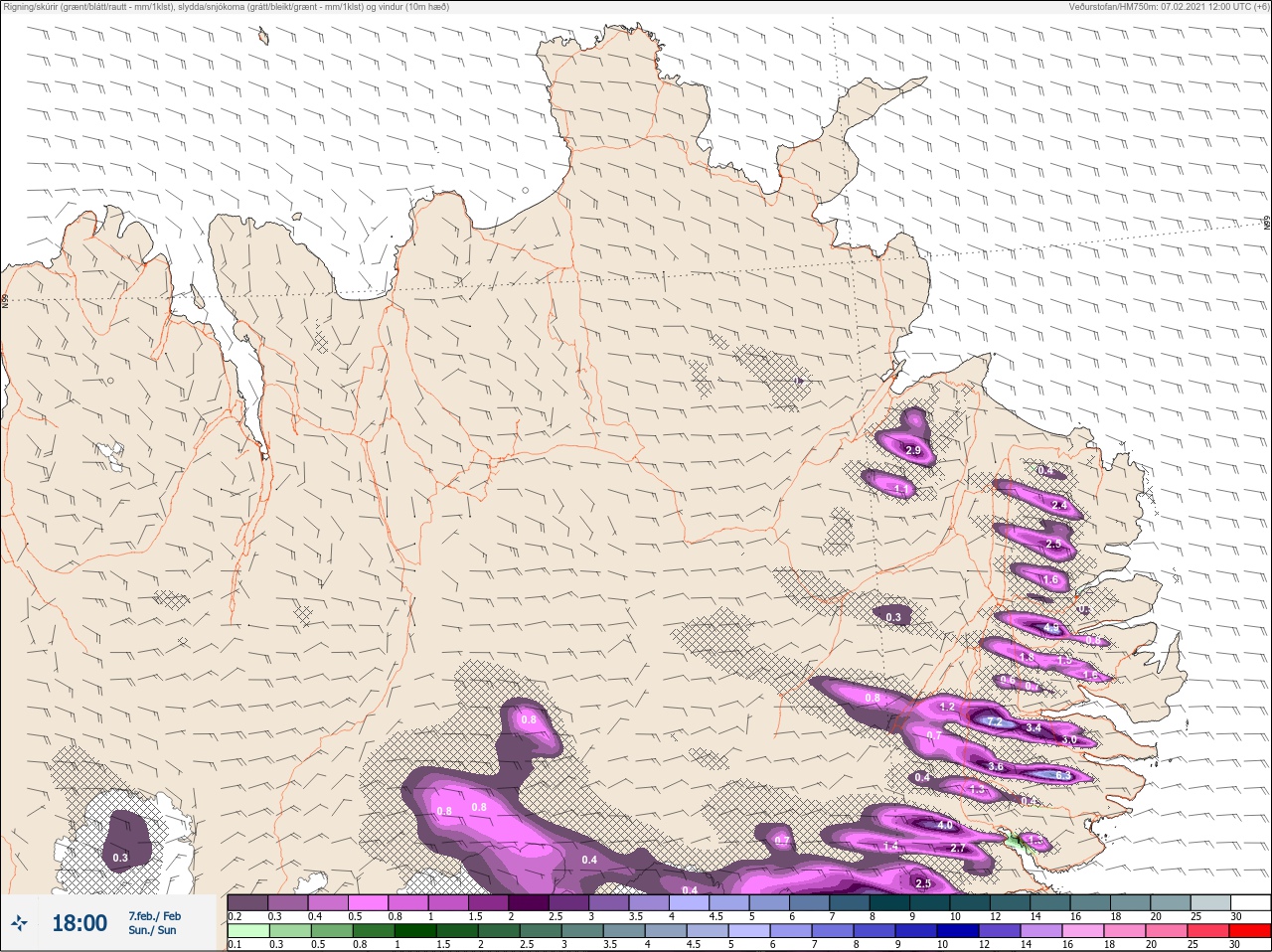Click the '0.1' label on the lower scale
This screenshot has height=952, width=1272.
pos(235,945)
